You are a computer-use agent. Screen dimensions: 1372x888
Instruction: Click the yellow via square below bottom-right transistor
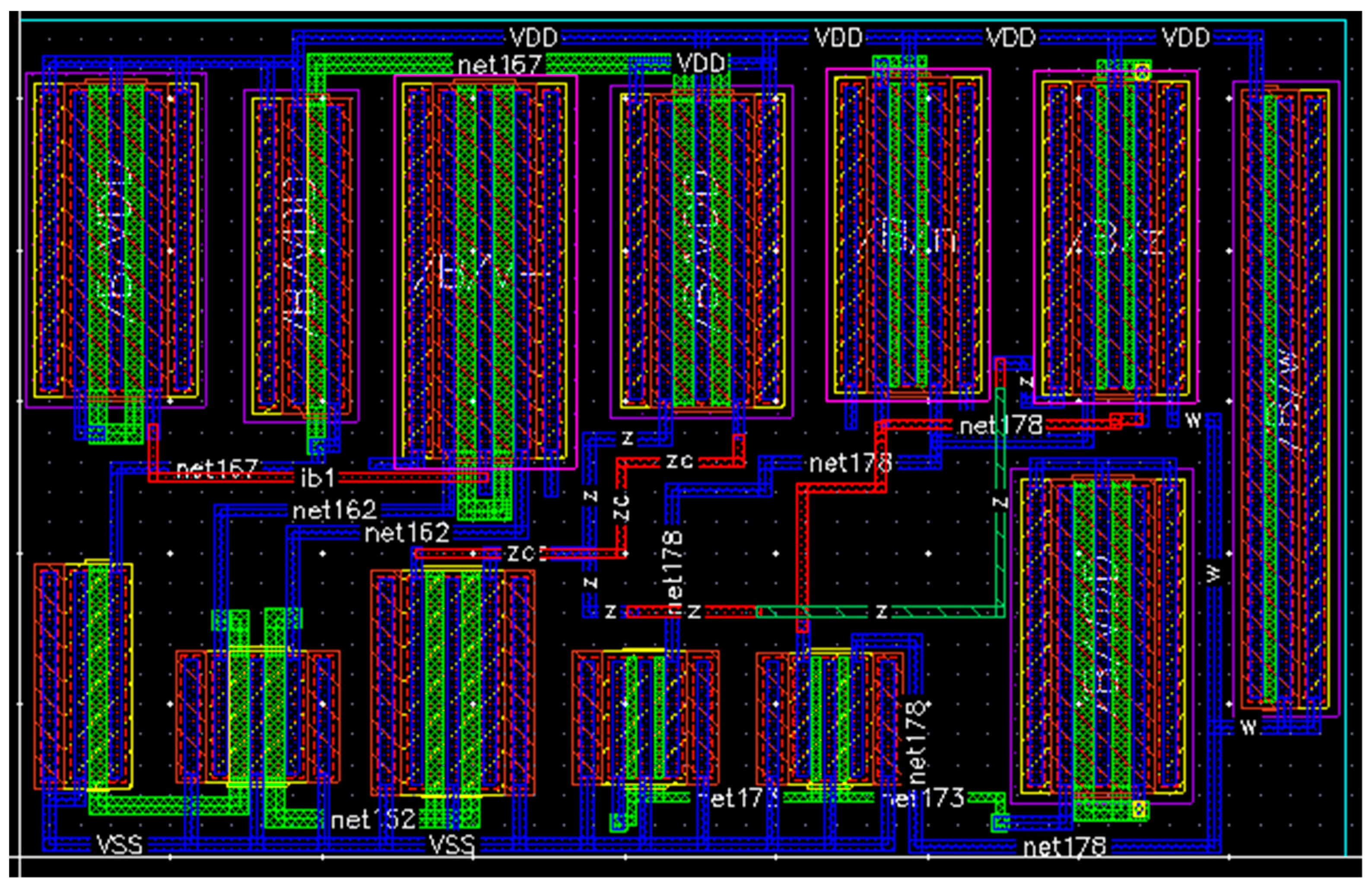click(1139, 810)
